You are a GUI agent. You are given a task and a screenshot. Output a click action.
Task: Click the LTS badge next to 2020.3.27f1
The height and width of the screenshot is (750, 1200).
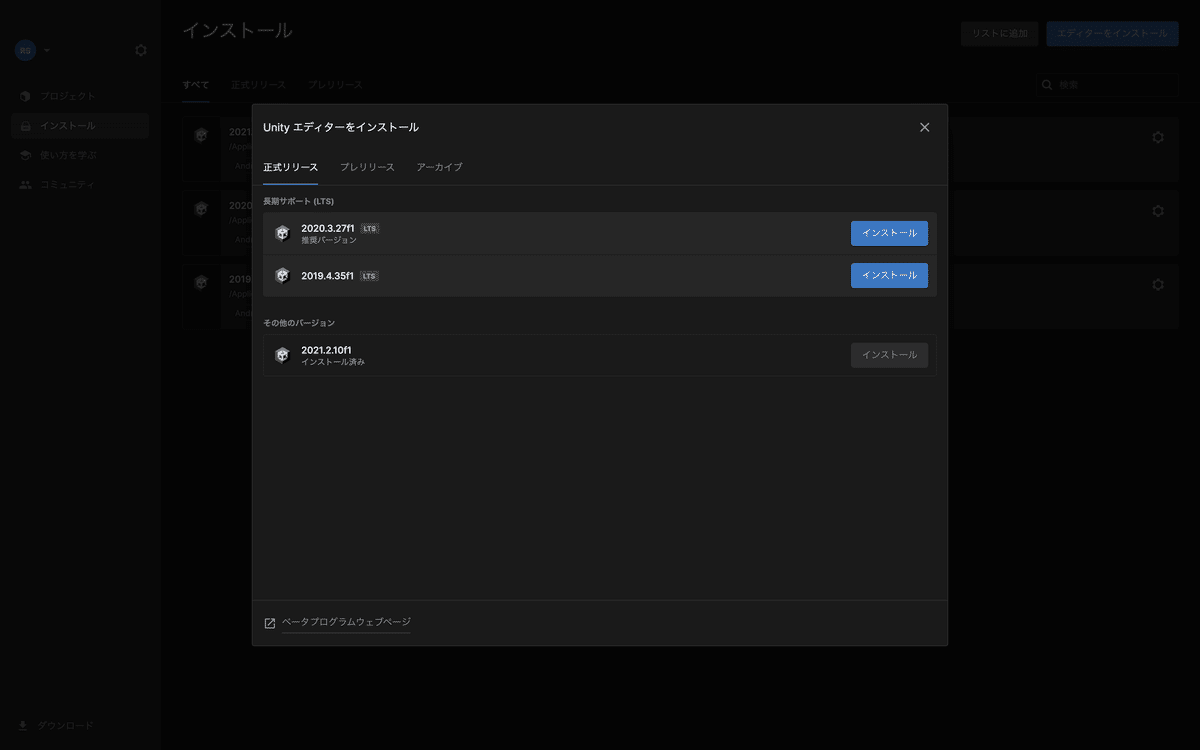pos(369,228)
